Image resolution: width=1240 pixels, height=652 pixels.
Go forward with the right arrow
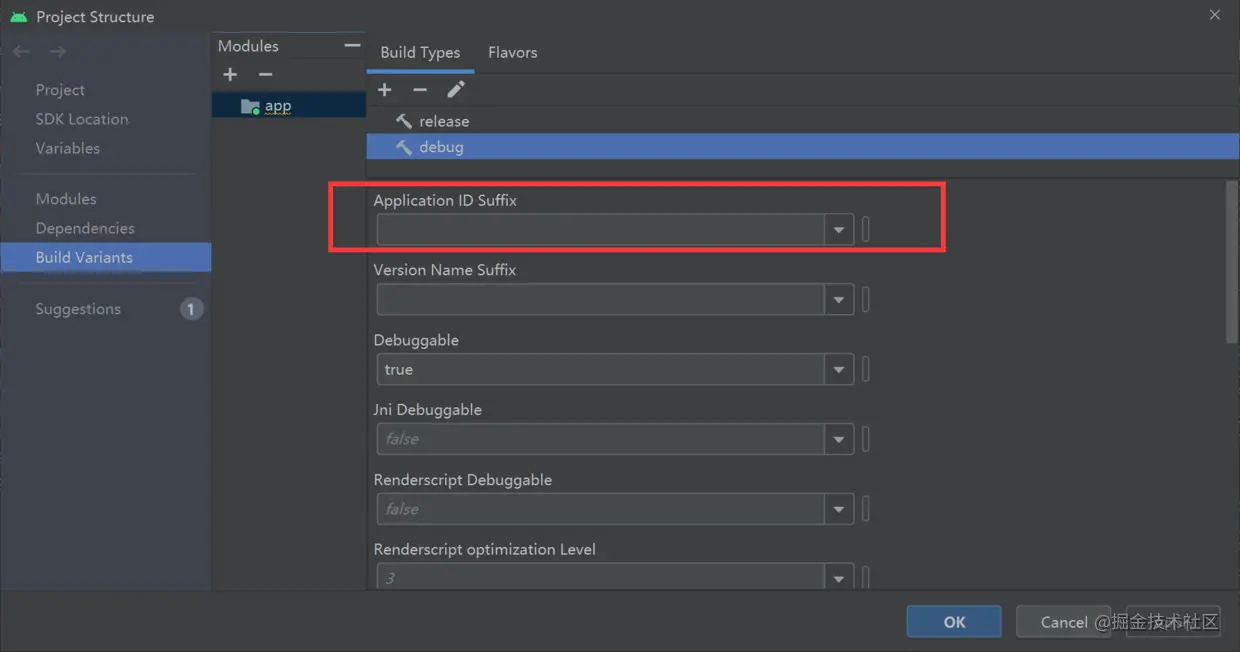tap(58, 51)
